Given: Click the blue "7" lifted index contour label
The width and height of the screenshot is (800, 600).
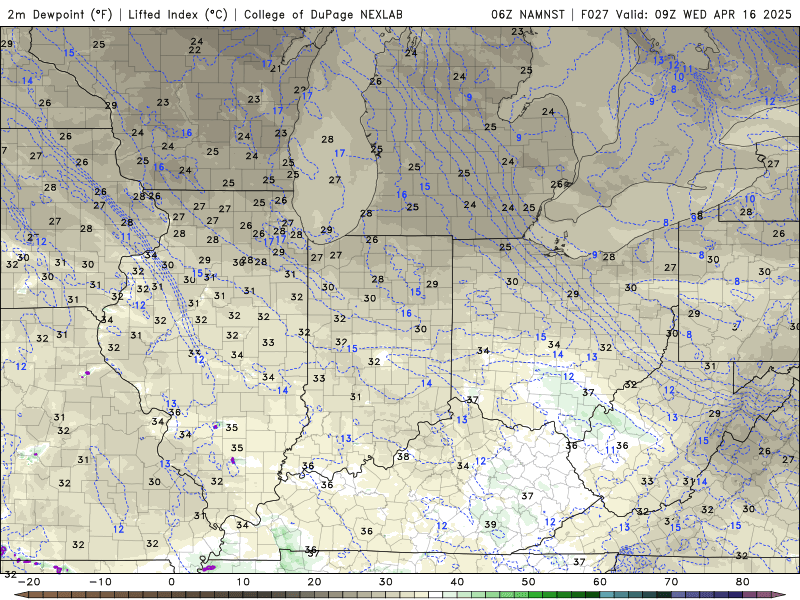Looking at the screenshot, I should point(738,325).
